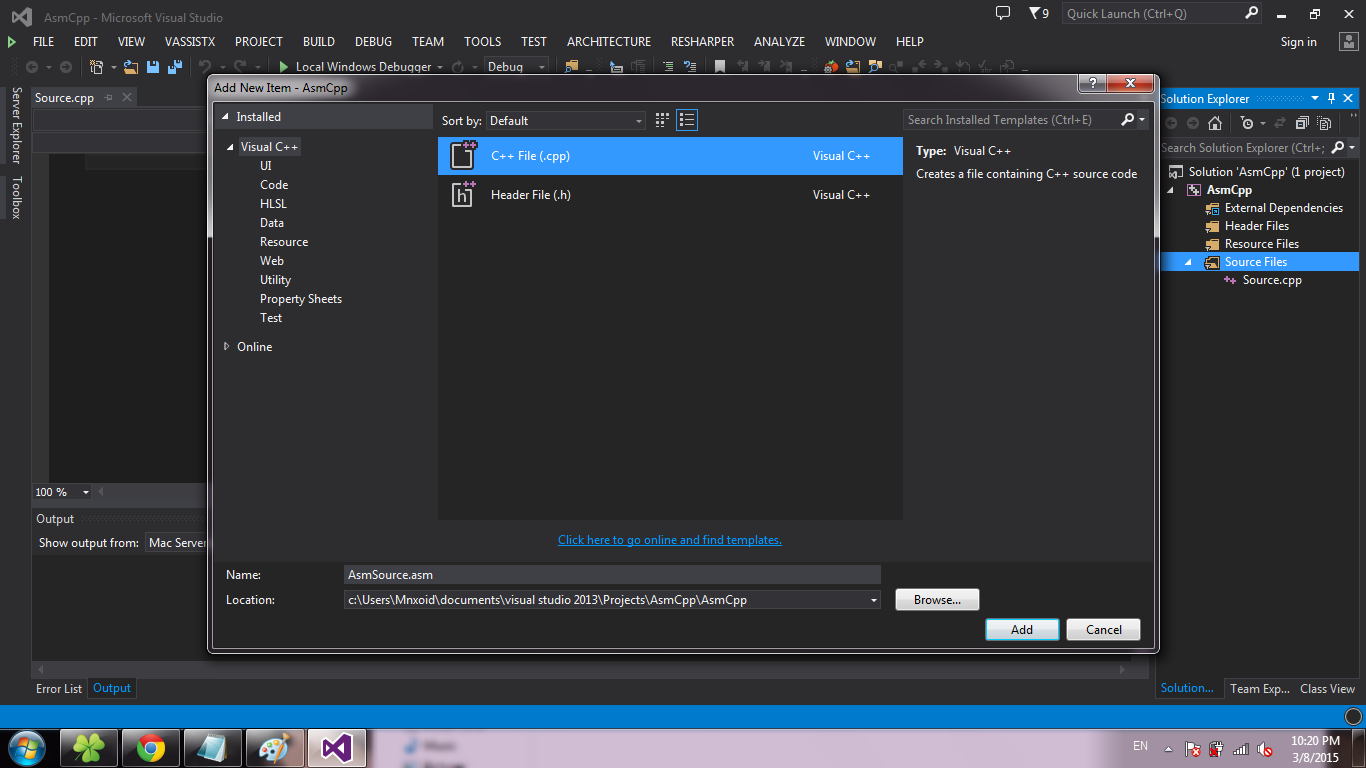Click the bookmark toolbar icon

(719, 67)
